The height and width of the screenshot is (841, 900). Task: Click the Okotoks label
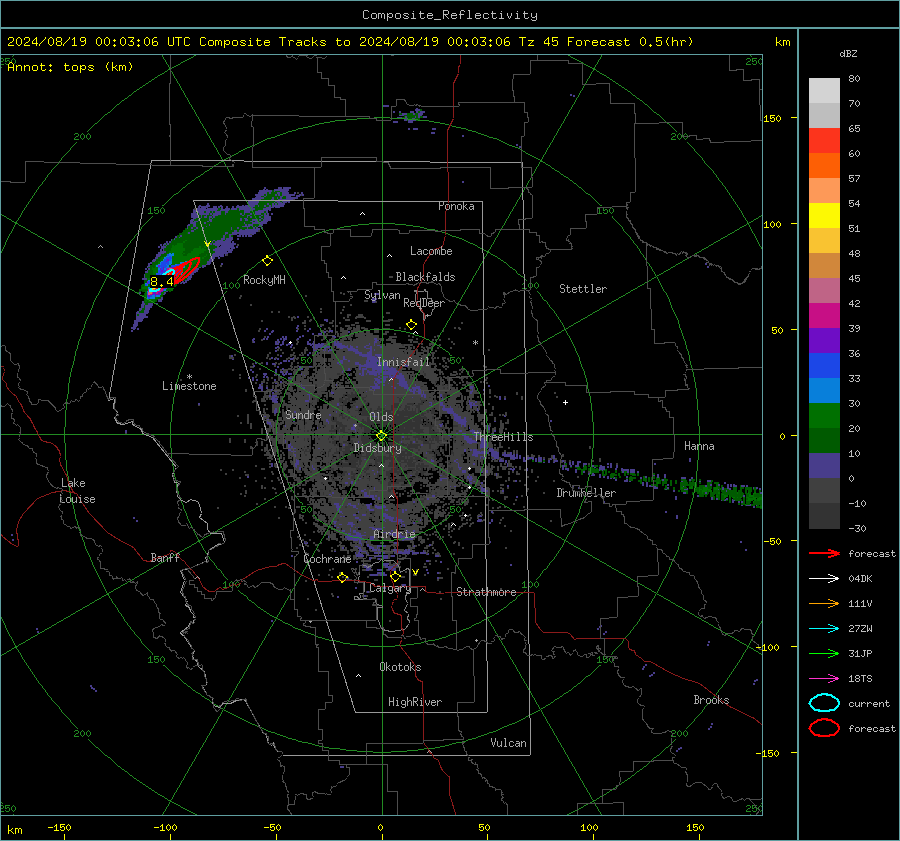[x=400, y=667]
